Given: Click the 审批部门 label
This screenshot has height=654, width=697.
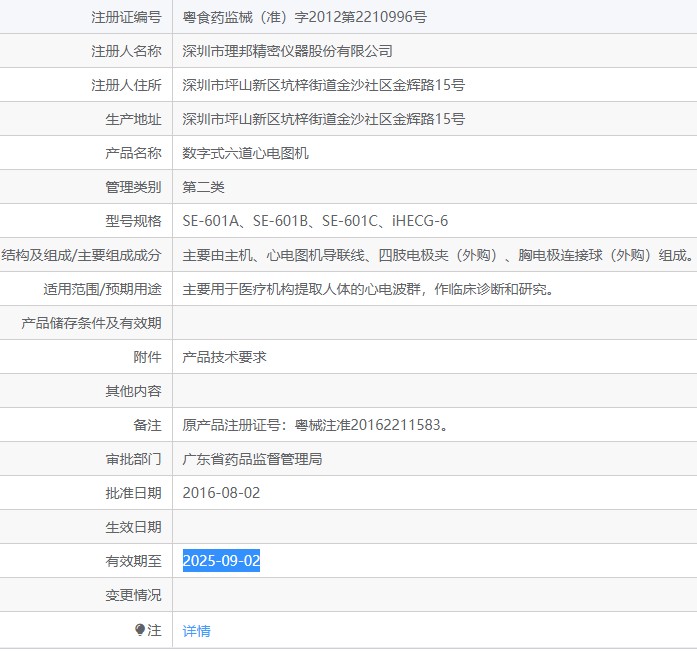Looking at the screenshot, I should [x=133, y=459].
